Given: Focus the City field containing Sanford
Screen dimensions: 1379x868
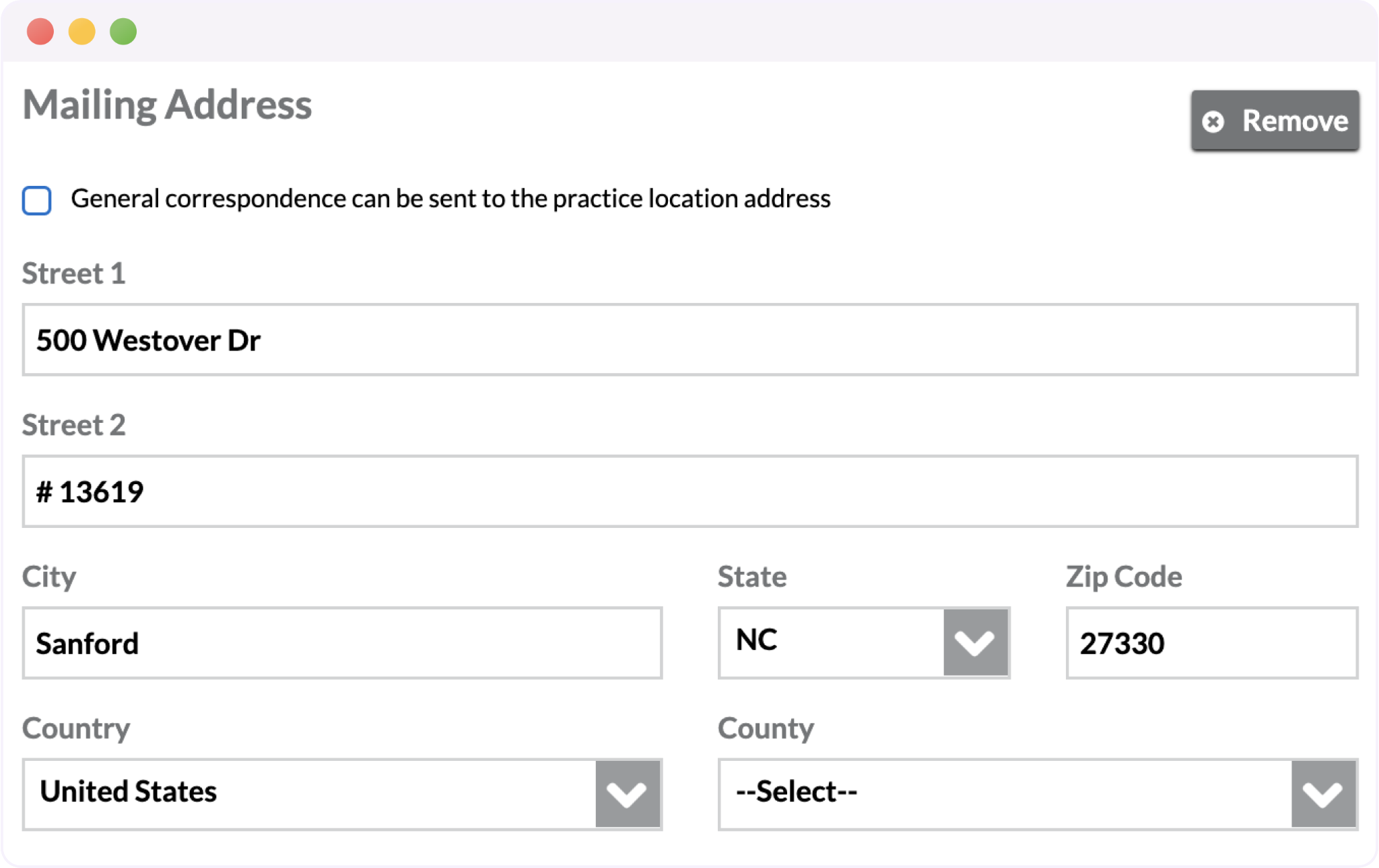Looking at the screenshot, I should point(342,643).
